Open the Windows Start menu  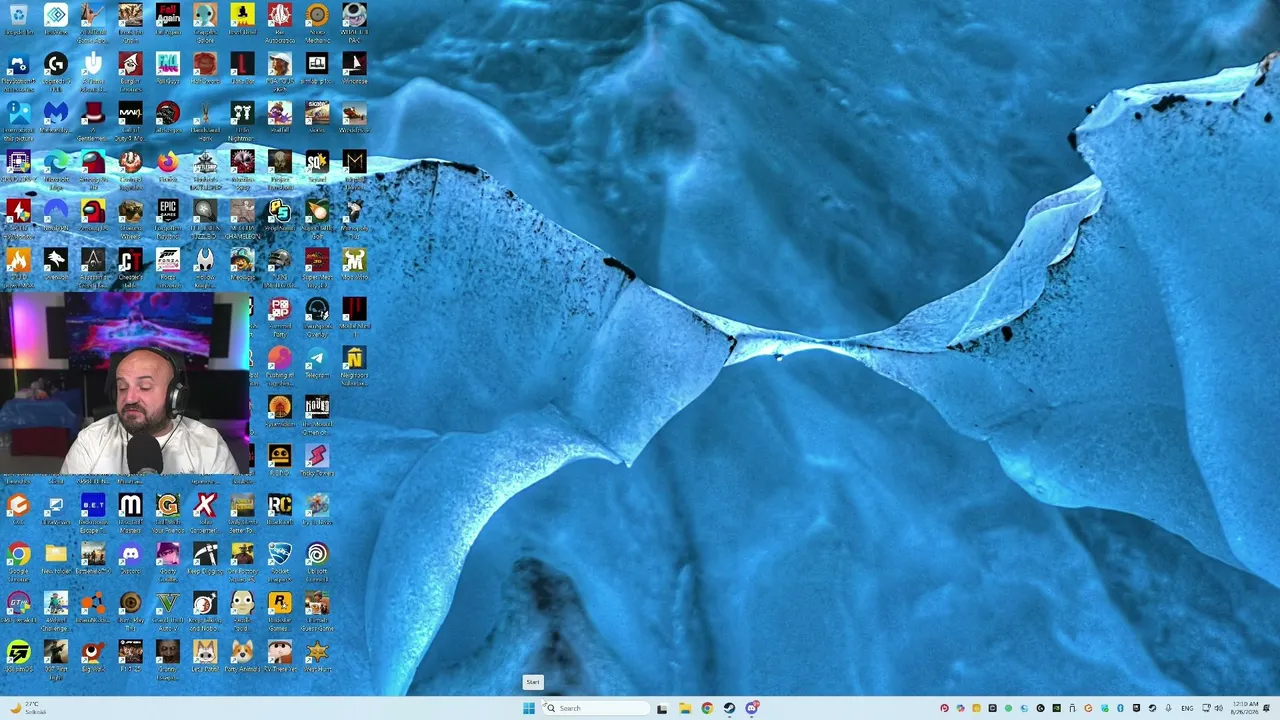(x=528, y=708)
